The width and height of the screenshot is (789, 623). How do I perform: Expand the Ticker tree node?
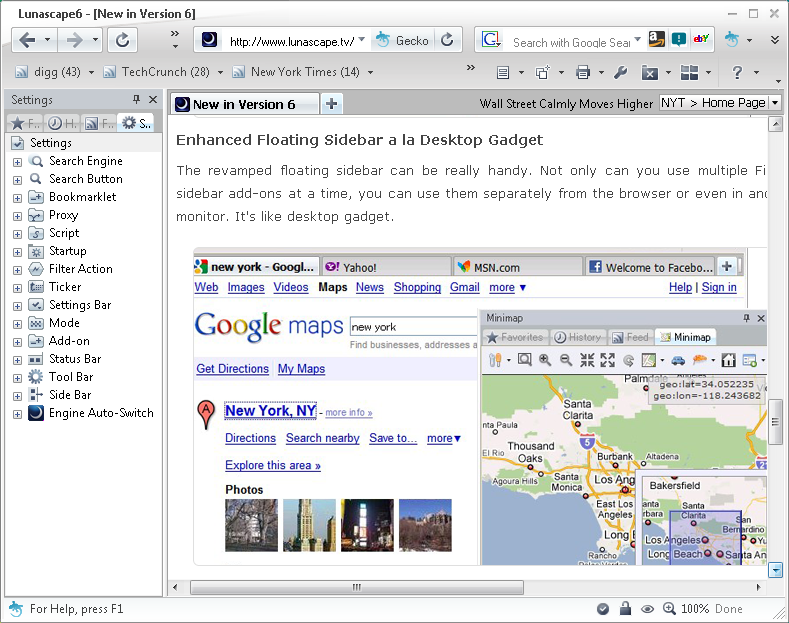tap(17, 288)
